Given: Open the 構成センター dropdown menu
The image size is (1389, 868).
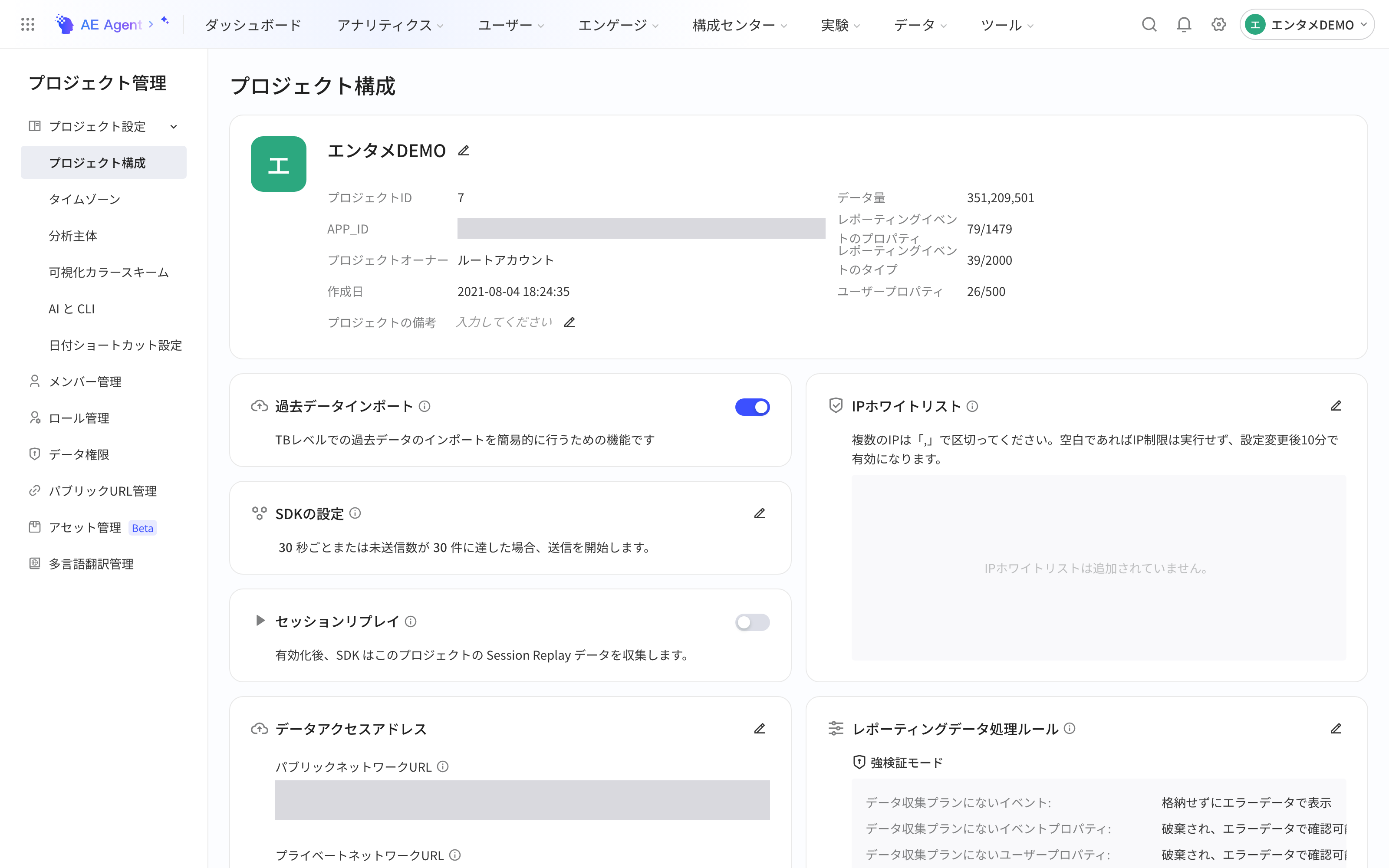Looking at the screenshot, I should pyautogui.click(x=739, y=25).
